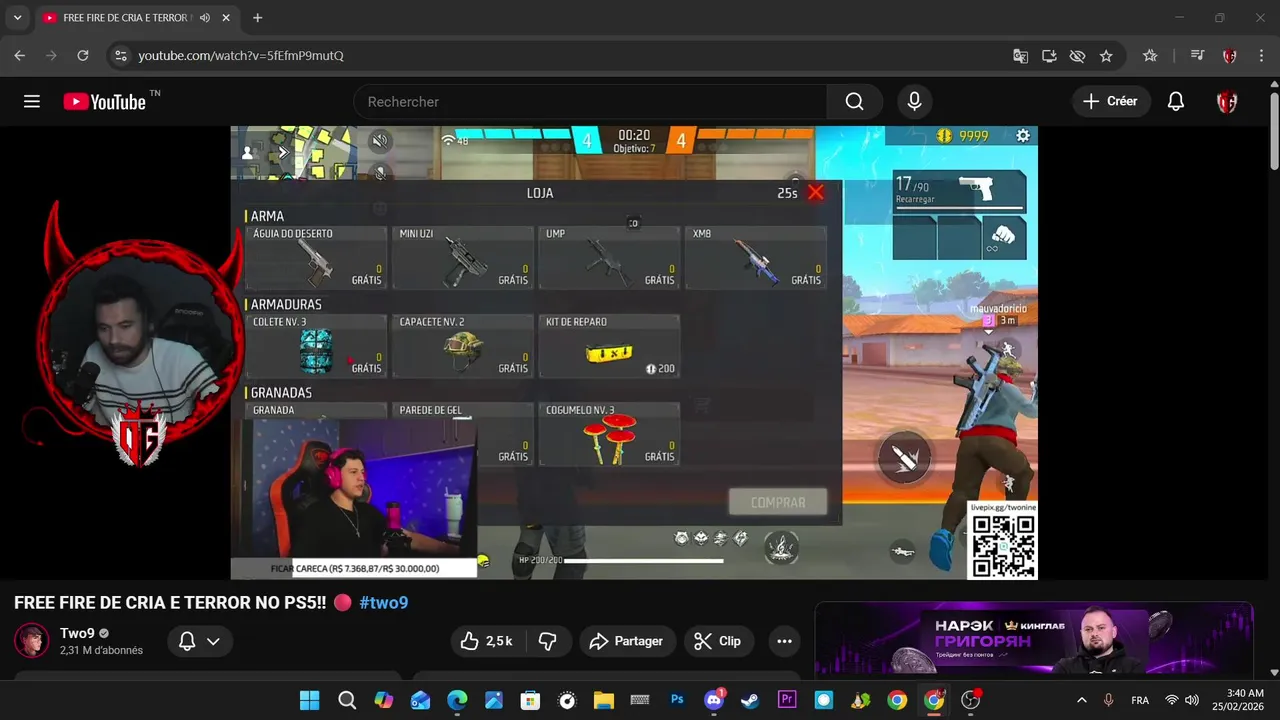Screen dimensions: 1280x720
Task: Open the sponsored banner ad beside video actions
Action: pos(1033,639)
